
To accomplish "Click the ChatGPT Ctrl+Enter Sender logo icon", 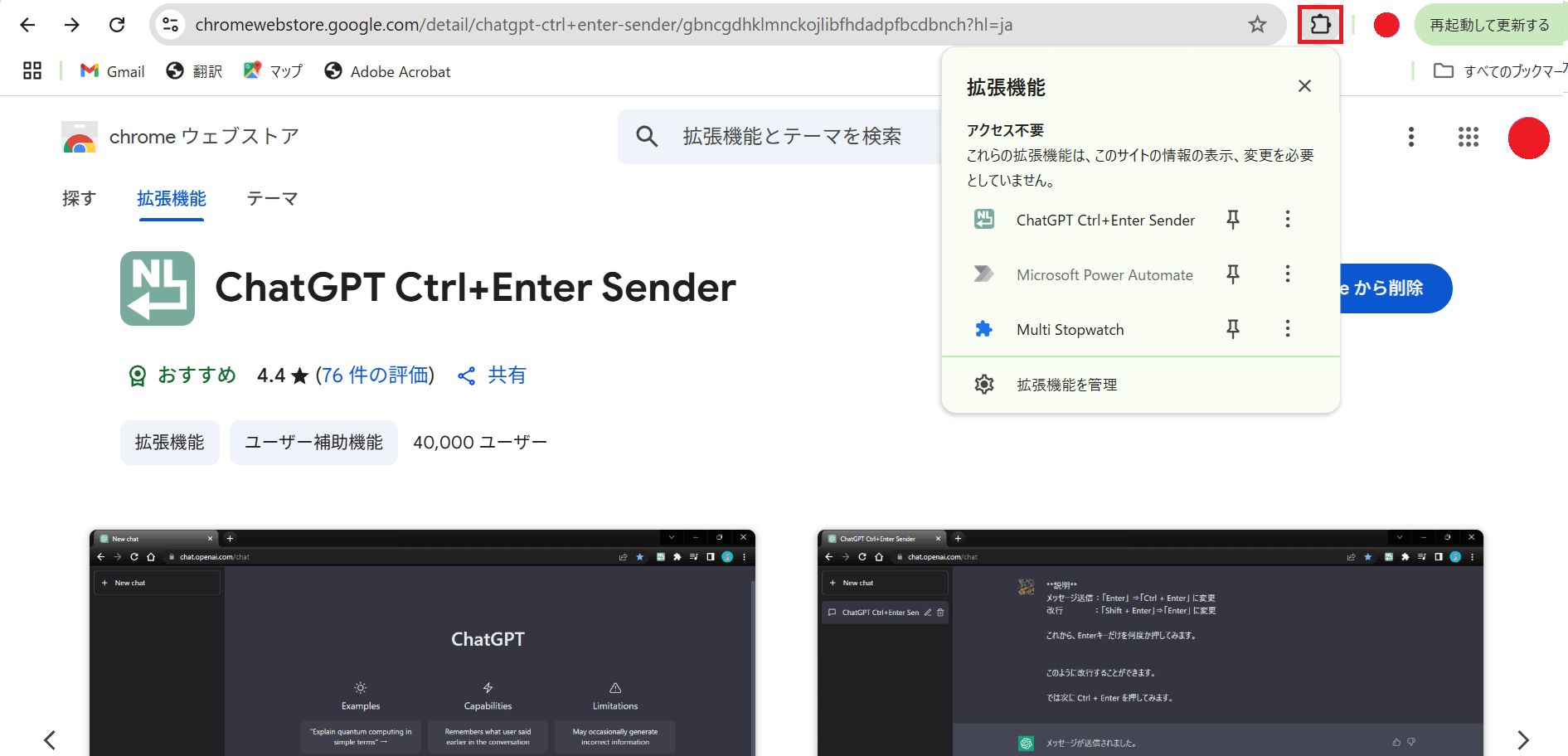I will click(x=158, y=288).
